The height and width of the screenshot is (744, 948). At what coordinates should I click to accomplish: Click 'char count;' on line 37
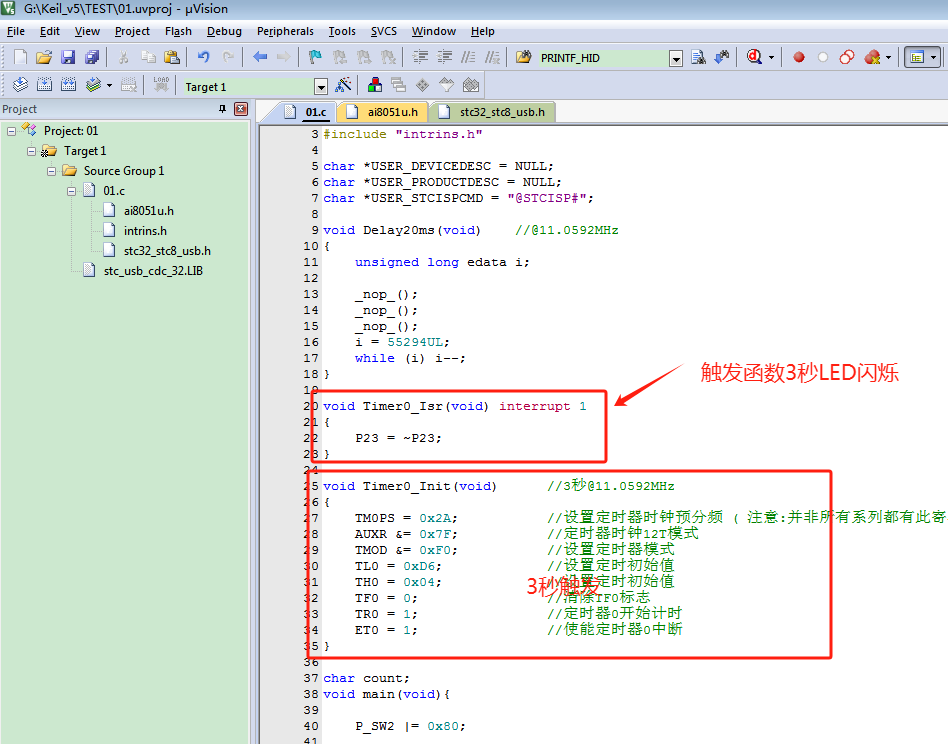(x=366, y=679)
